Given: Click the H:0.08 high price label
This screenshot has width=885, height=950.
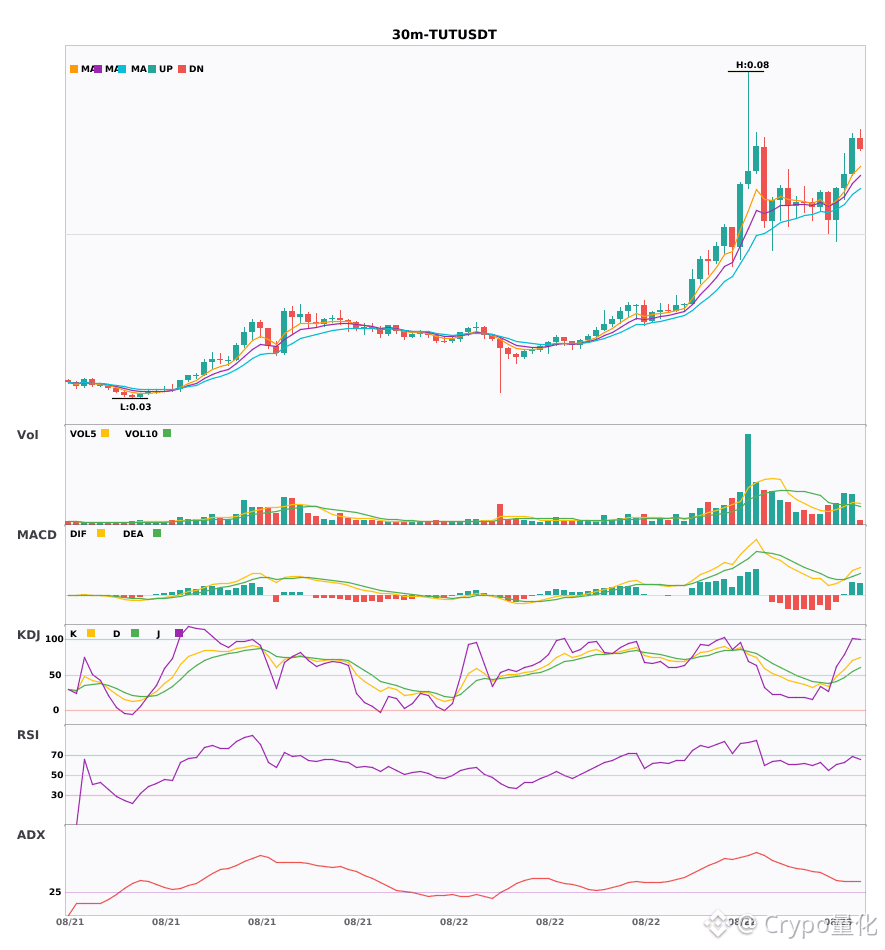Looking at the screenshot, I should (752, 65).
